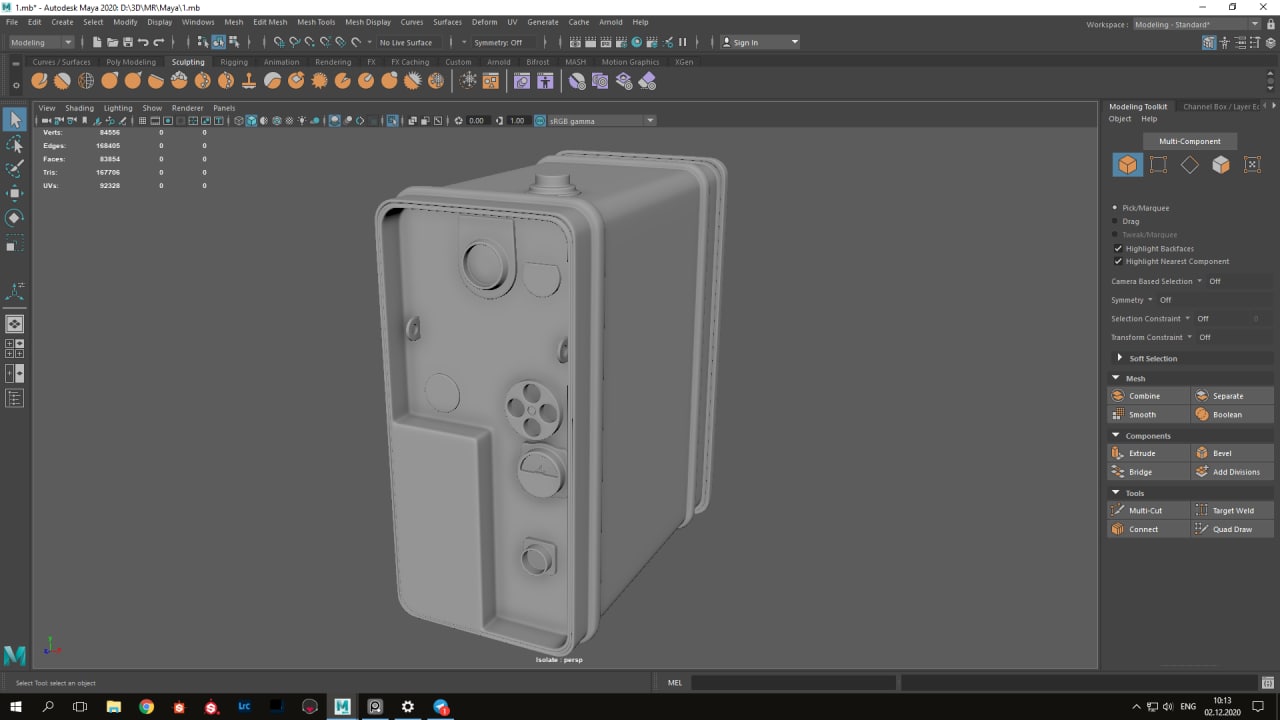The height and width of the screenshot is (720, 1280).
Task: Select the Pick/Marquee radio option
Action: point(1116,208)
